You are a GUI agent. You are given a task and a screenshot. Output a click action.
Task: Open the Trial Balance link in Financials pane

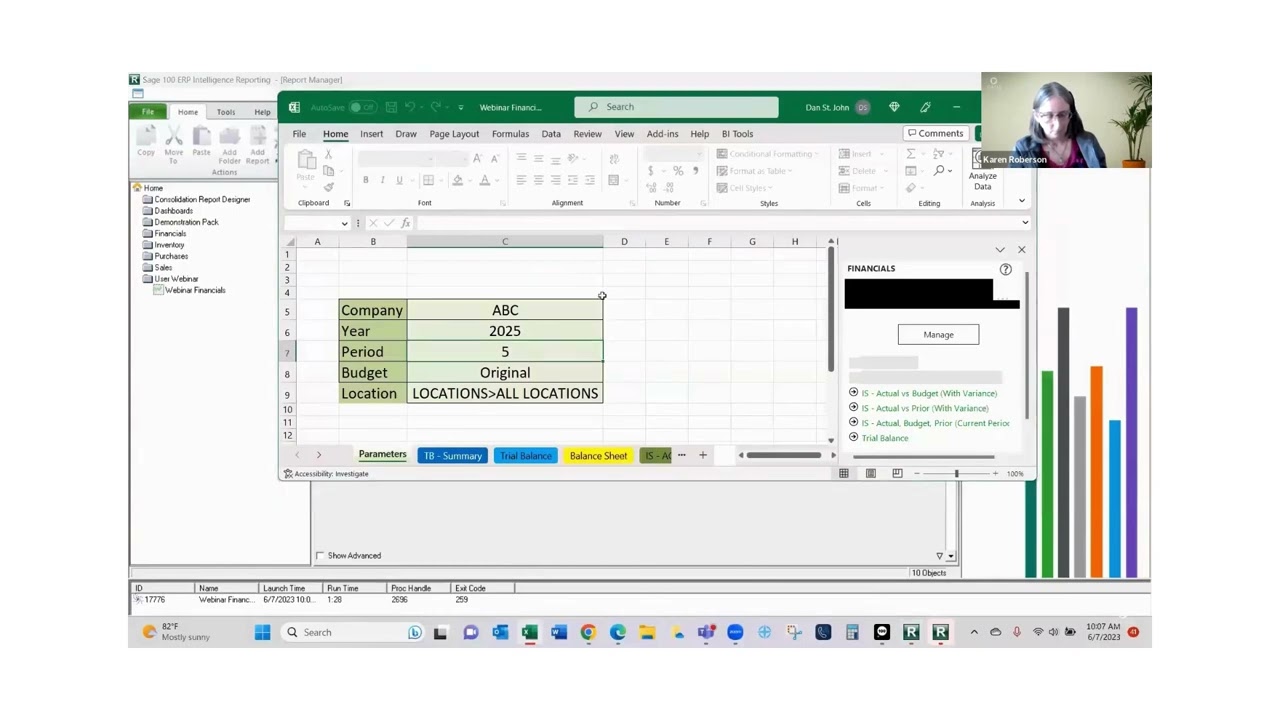click(x=885, y=438)
